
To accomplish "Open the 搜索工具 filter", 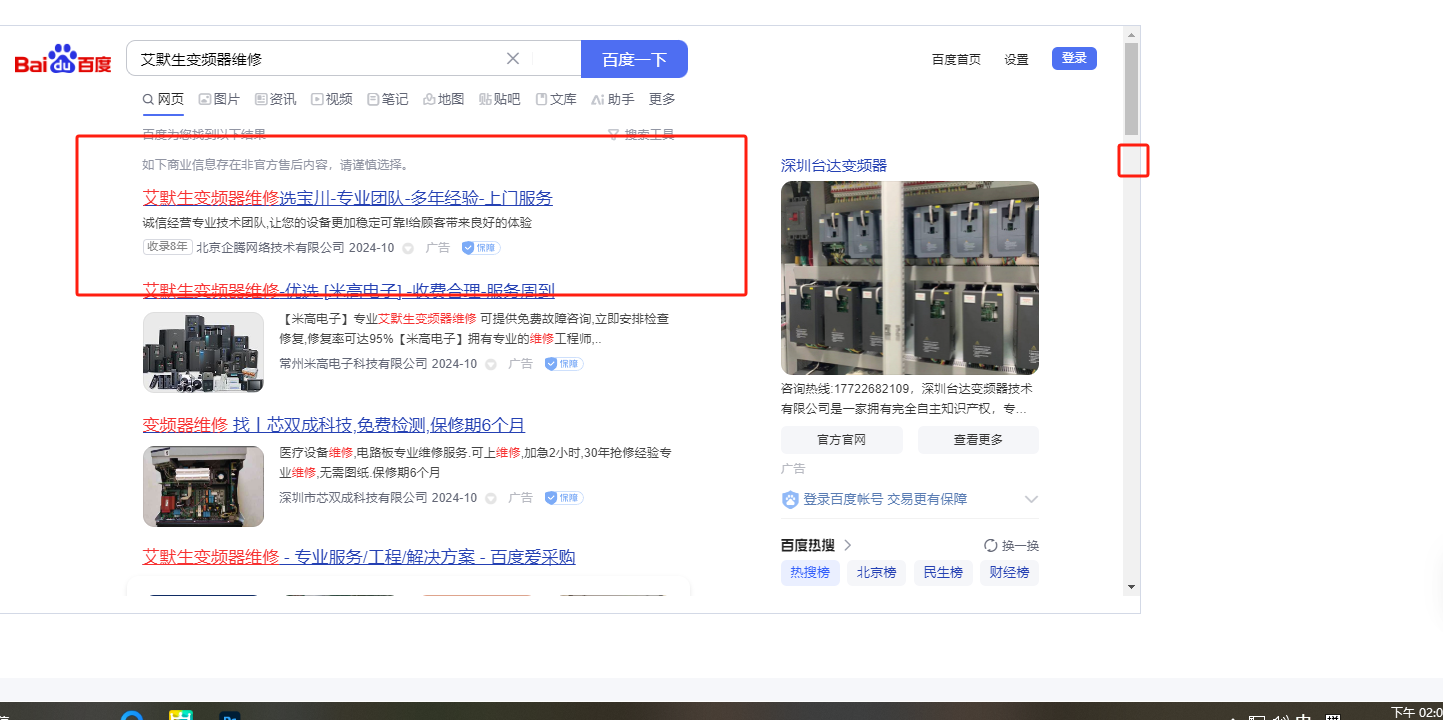I will click(641, 134).
